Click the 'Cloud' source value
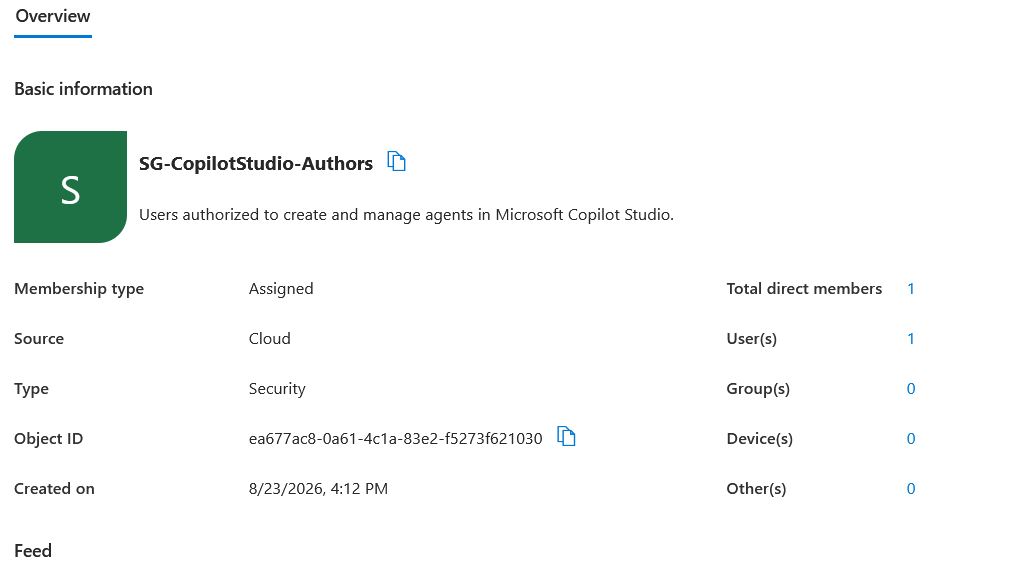The height and width of the screenshot is (587, 1018). (x=269, y=339)
